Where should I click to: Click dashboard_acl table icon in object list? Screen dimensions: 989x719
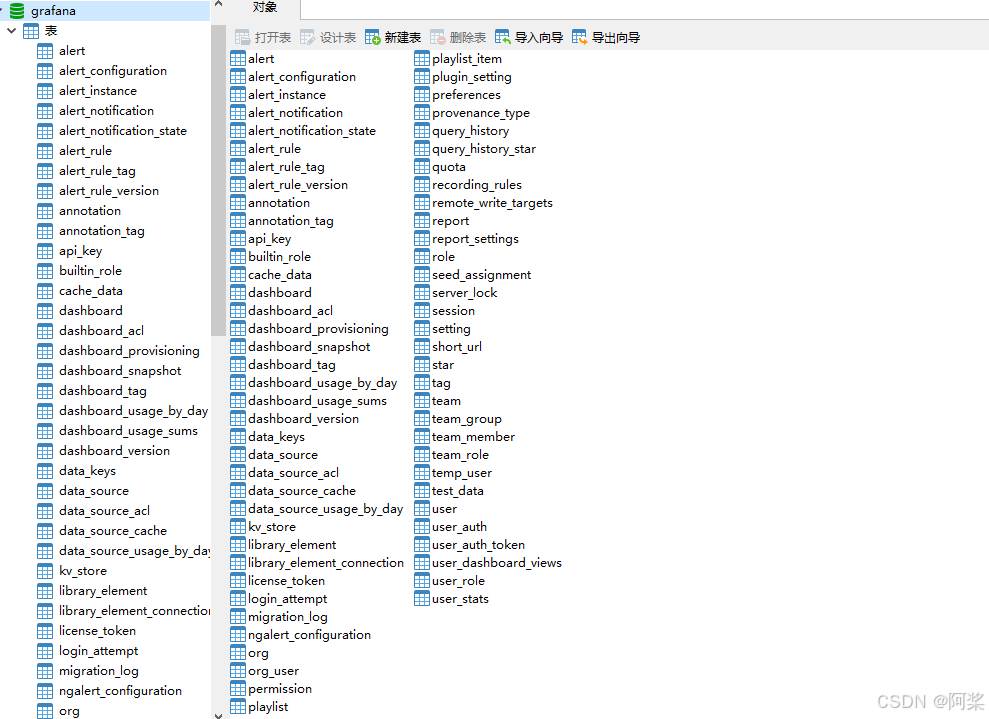pos(238,311)
